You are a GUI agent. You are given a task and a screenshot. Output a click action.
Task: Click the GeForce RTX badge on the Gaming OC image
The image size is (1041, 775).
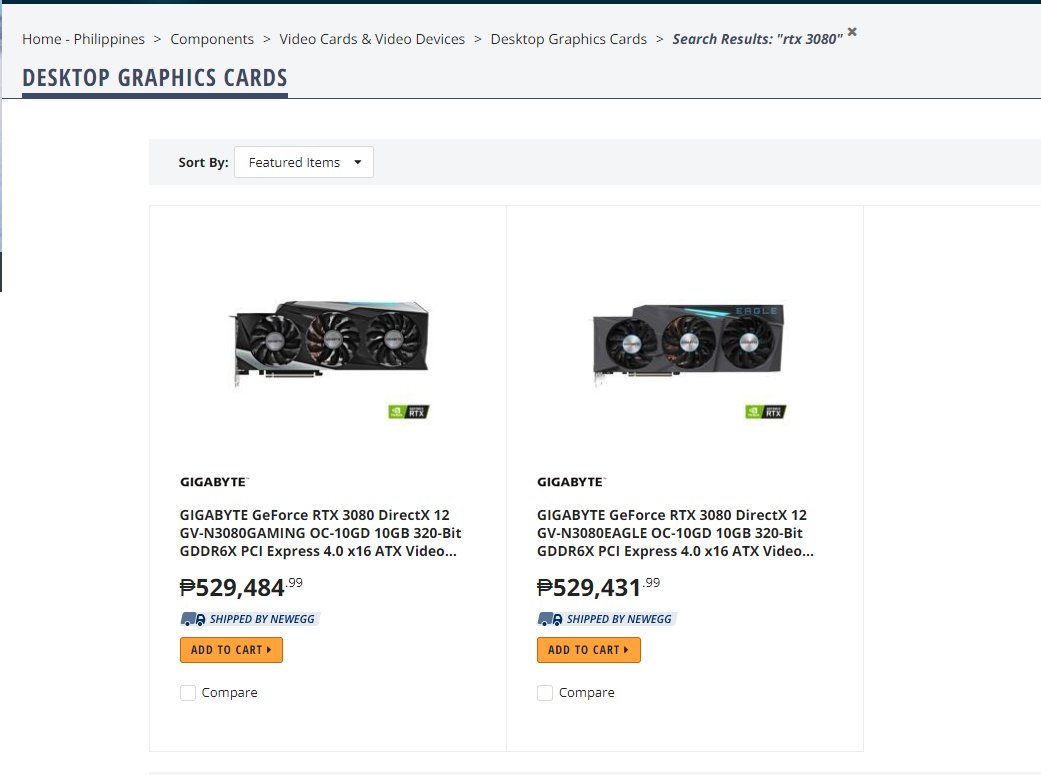point(409,411)
